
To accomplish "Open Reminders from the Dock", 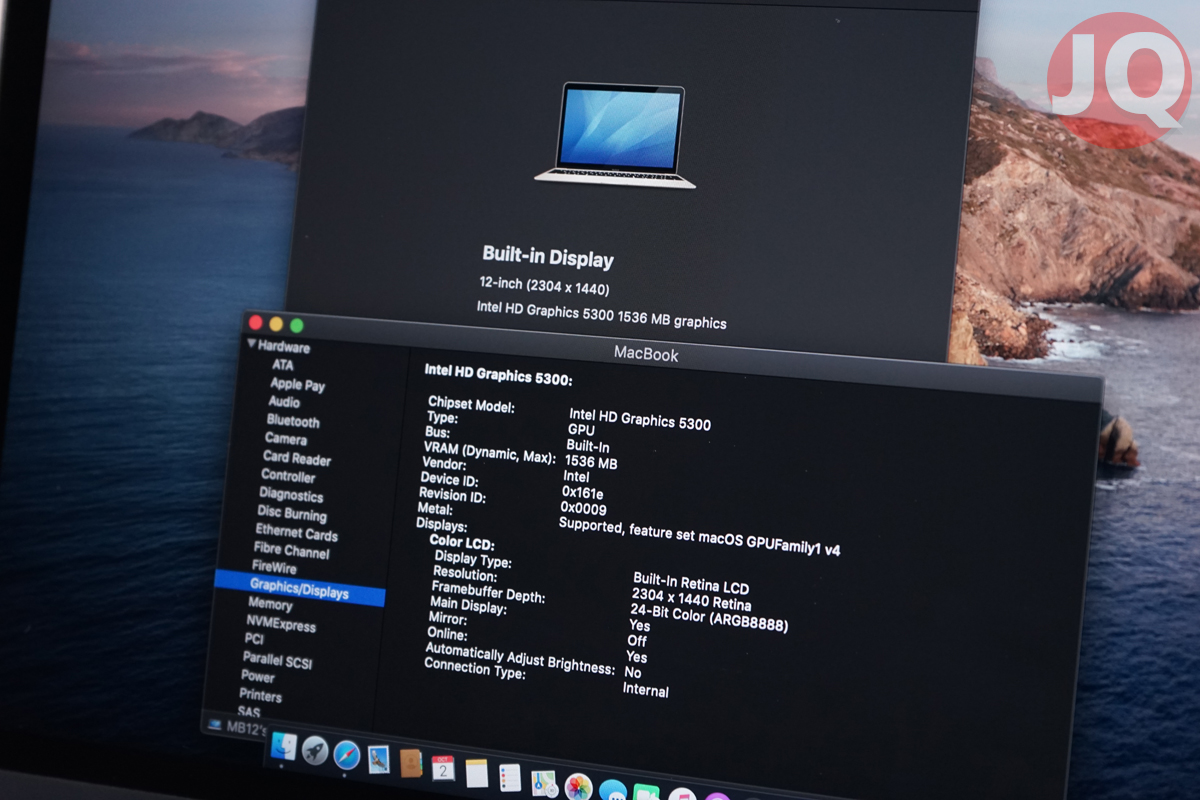I will click(x=510, y=777).
